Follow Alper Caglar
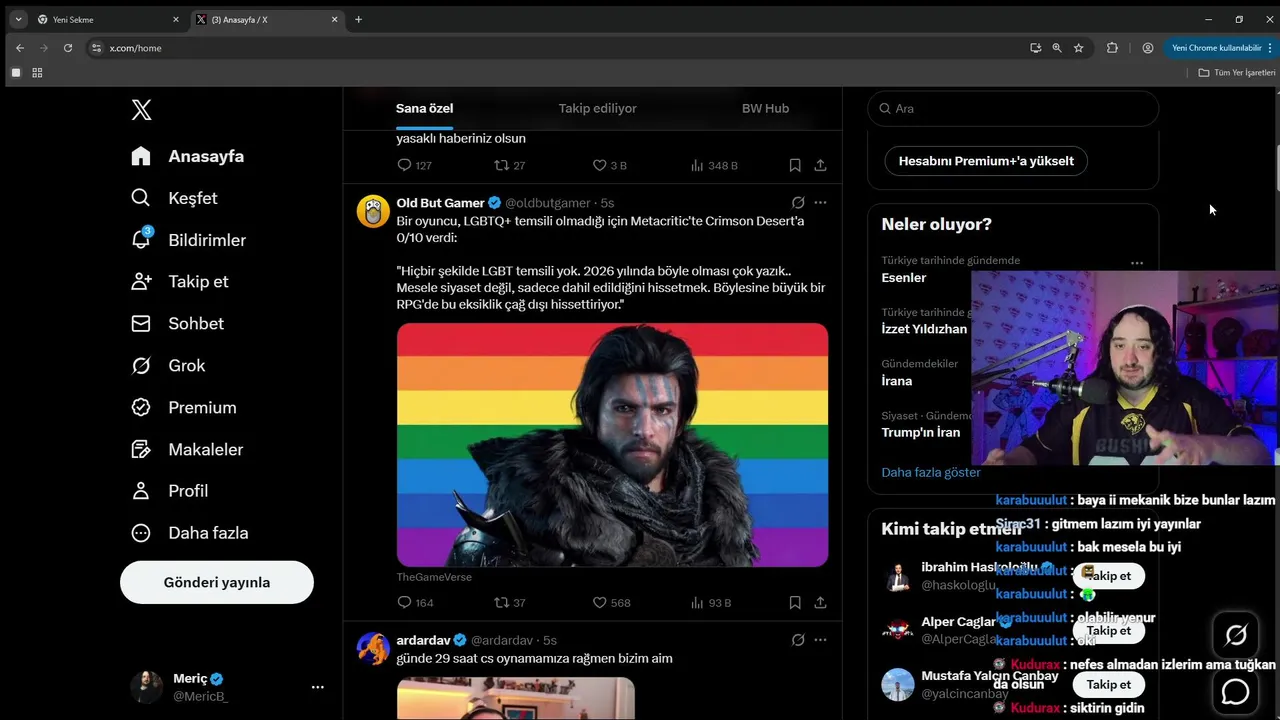This screenshot has height=720, width=1280. [x=1108, y=631]
